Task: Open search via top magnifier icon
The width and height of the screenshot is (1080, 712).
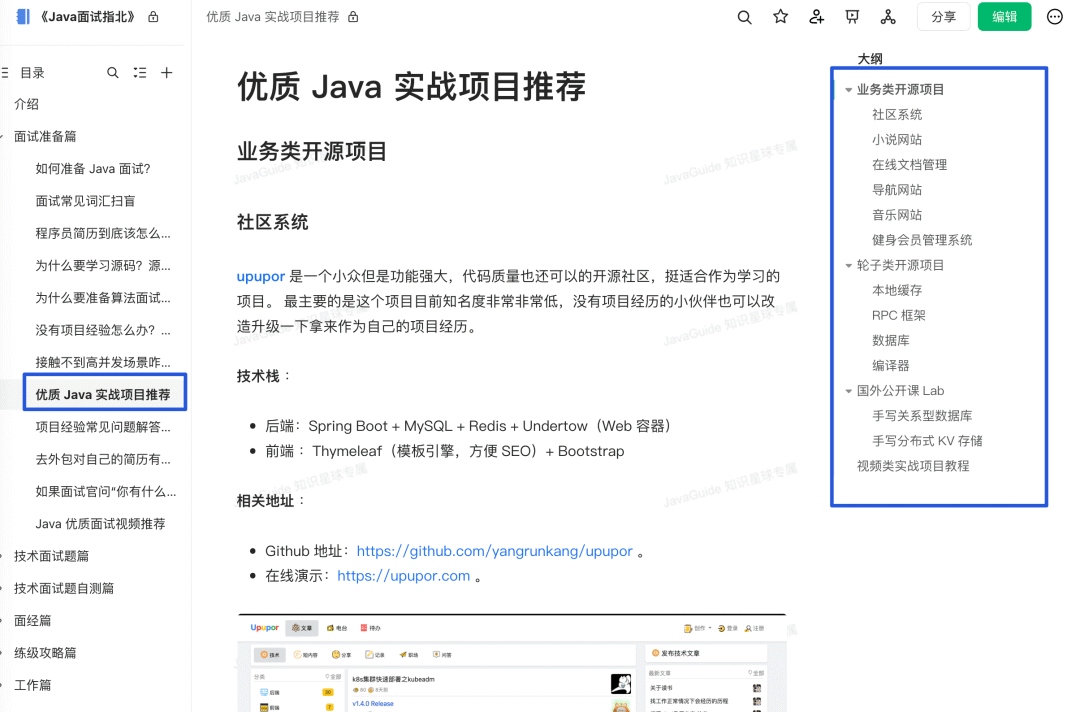Action: (744, 17)
